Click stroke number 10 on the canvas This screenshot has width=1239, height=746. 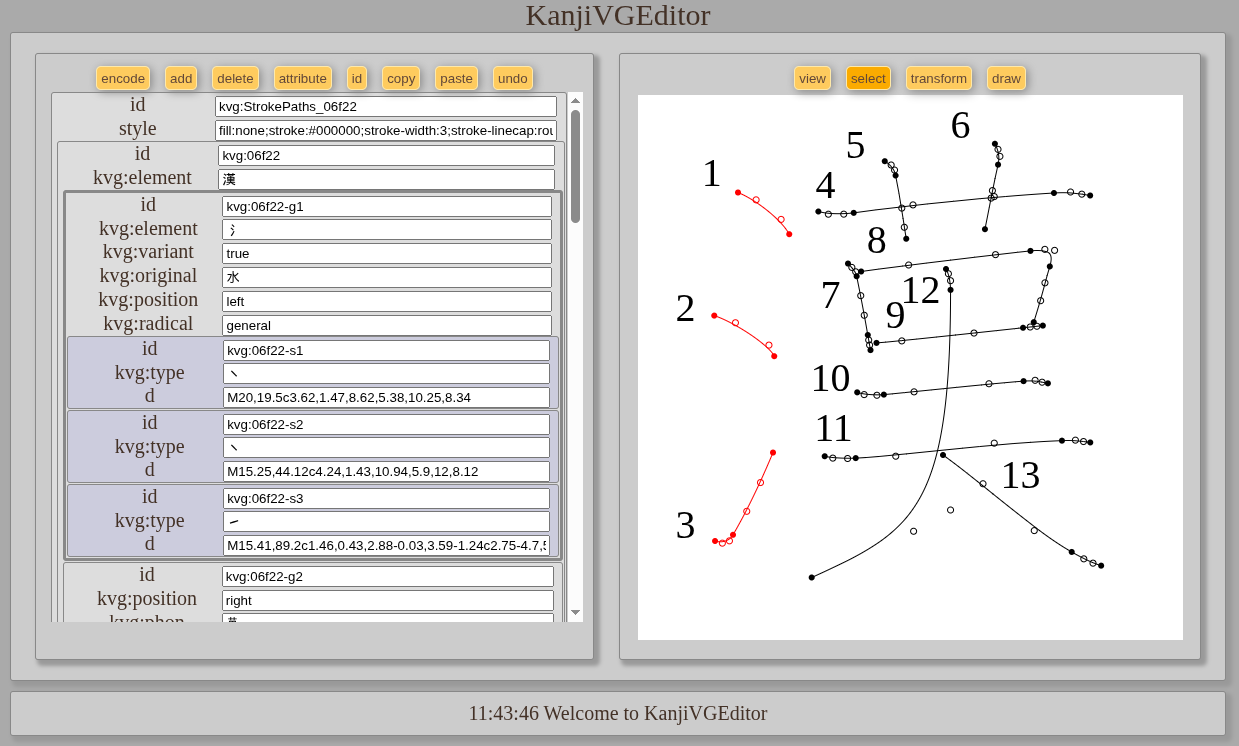pos(830,378)
